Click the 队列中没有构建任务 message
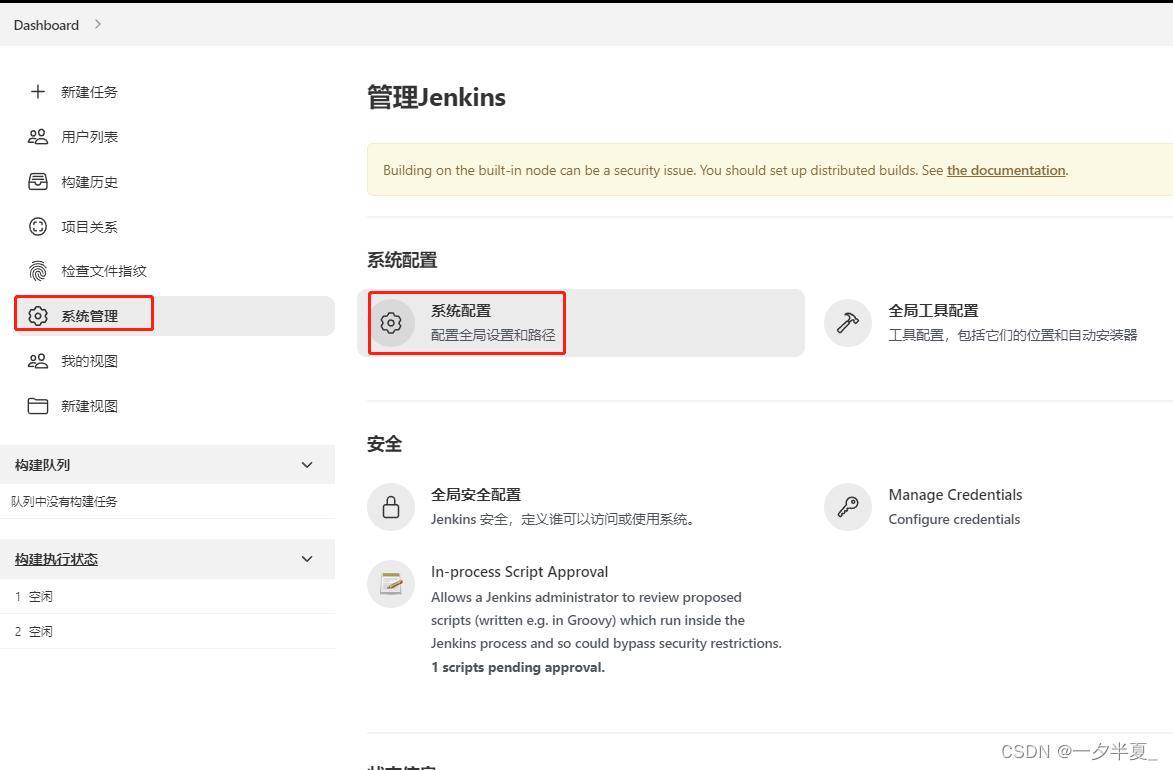The height and width of the screenshot is (770, 1173). click(x=64, y=501)
